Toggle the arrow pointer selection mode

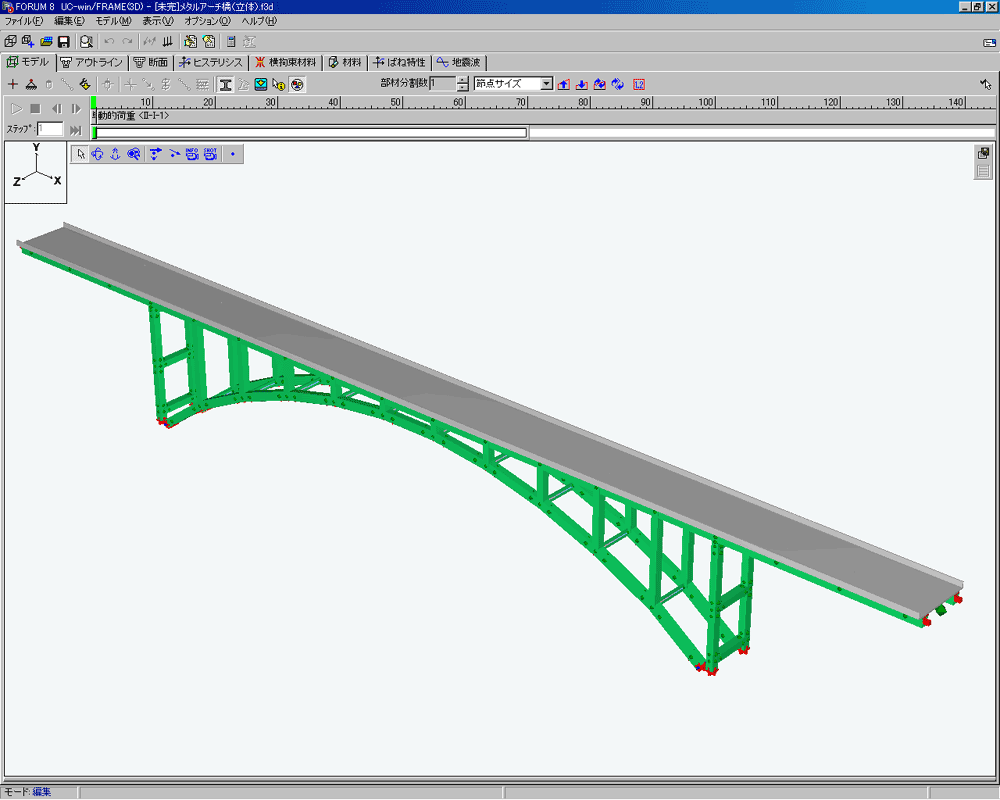coord(81,154)
